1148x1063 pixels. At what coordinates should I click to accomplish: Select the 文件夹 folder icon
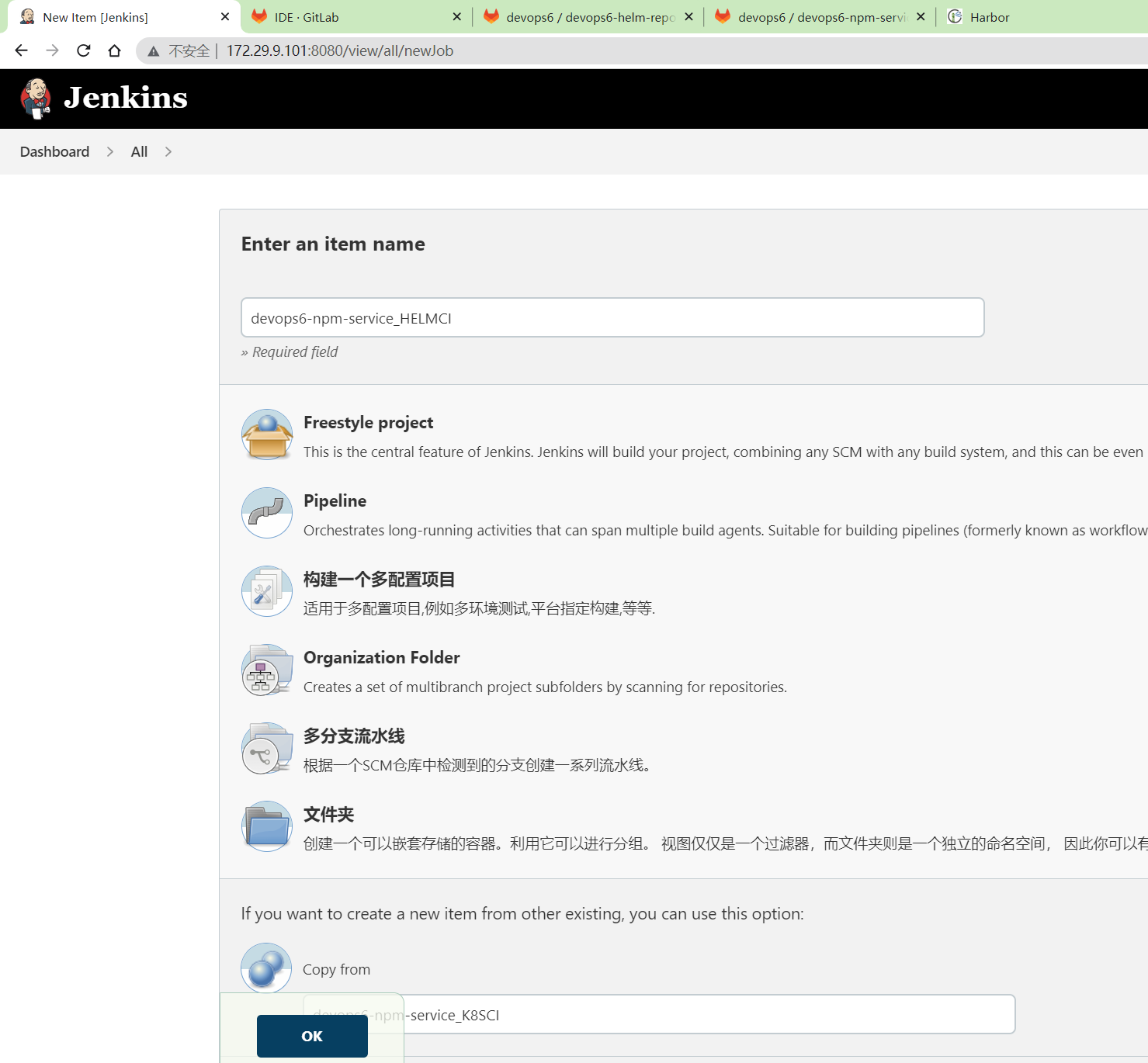tap(267, 826)
